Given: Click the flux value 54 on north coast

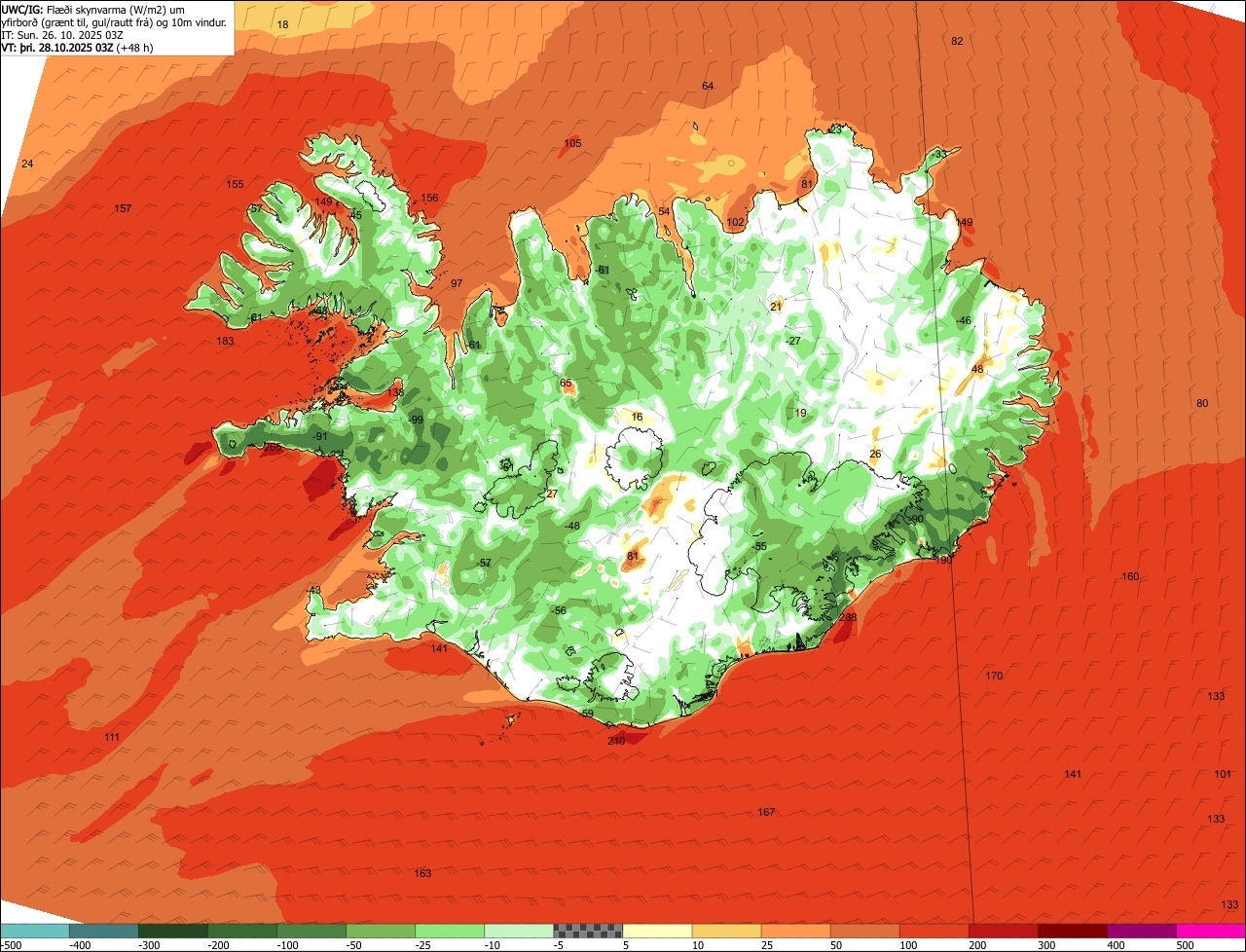Looking at the screenshot, I should coord(664,212).
